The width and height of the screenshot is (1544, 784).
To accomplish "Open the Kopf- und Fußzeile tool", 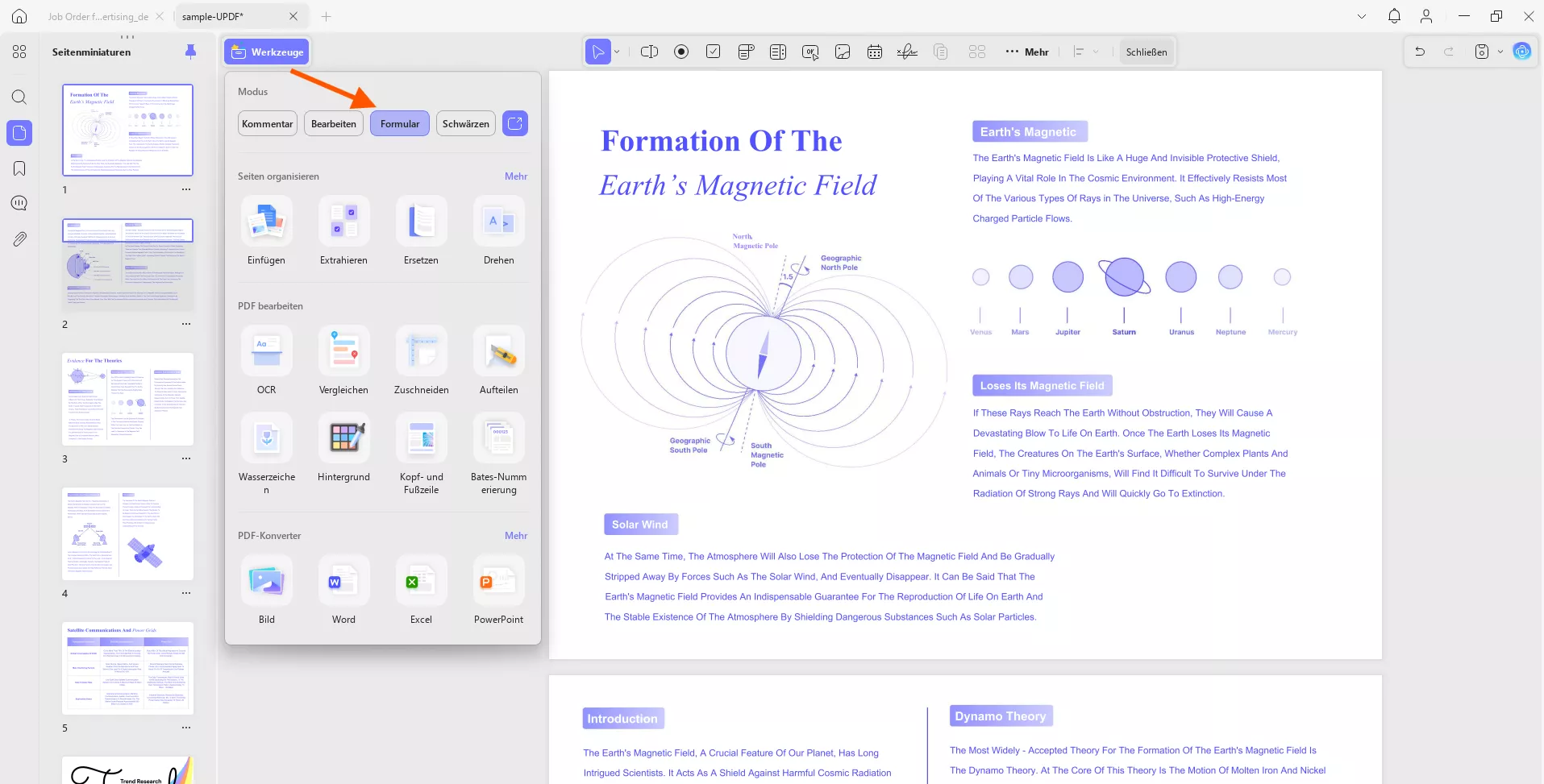I will tap(421, 454).
